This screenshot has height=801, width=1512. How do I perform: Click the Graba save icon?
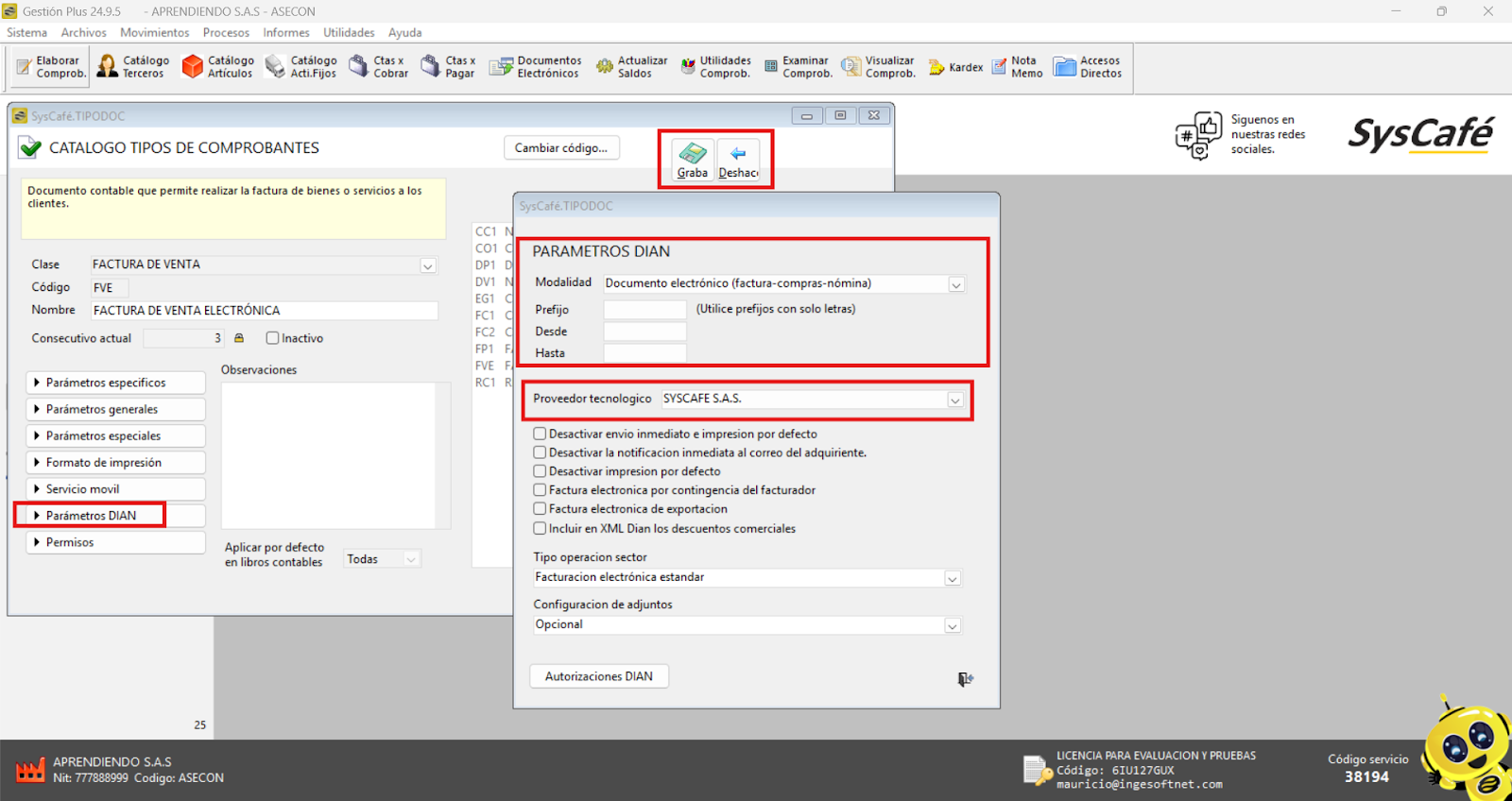tap(693, 153)
